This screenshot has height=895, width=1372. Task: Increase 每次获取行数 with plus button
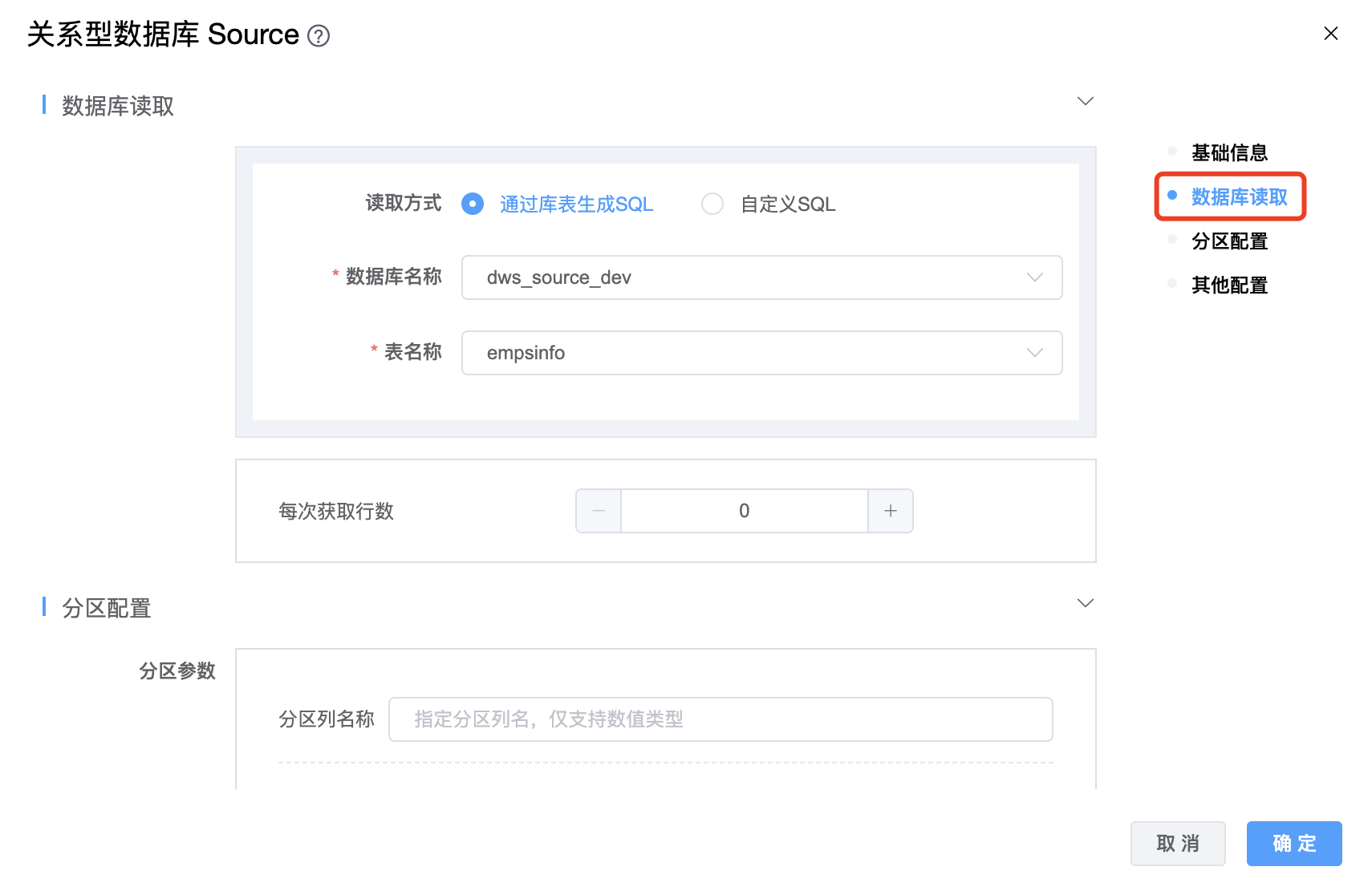(890, 511)
